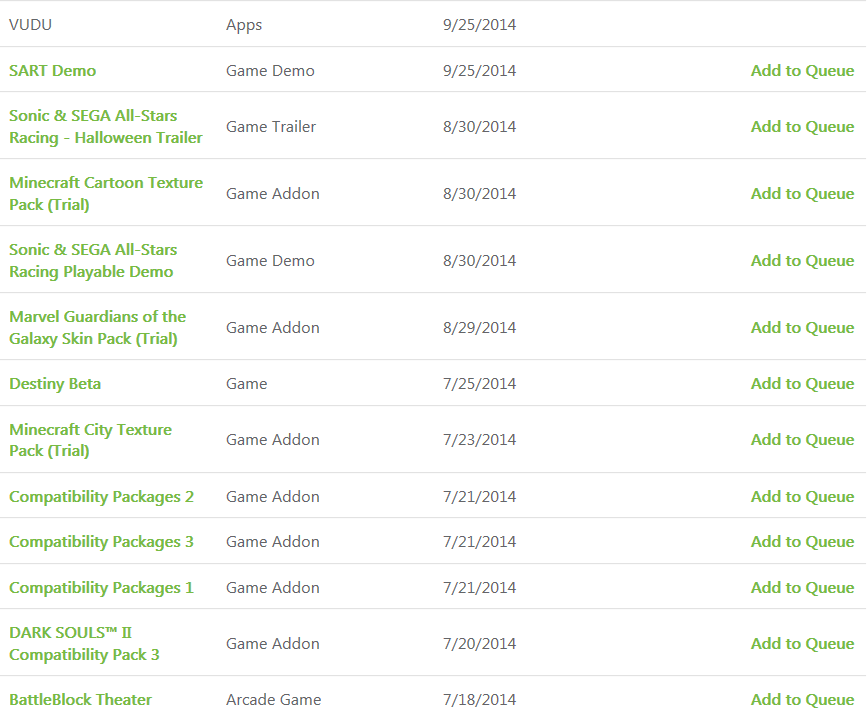Add the Halloween Trailer to queue
The image size is (867, 717).
pyautogui.click(x=802, y=127)
